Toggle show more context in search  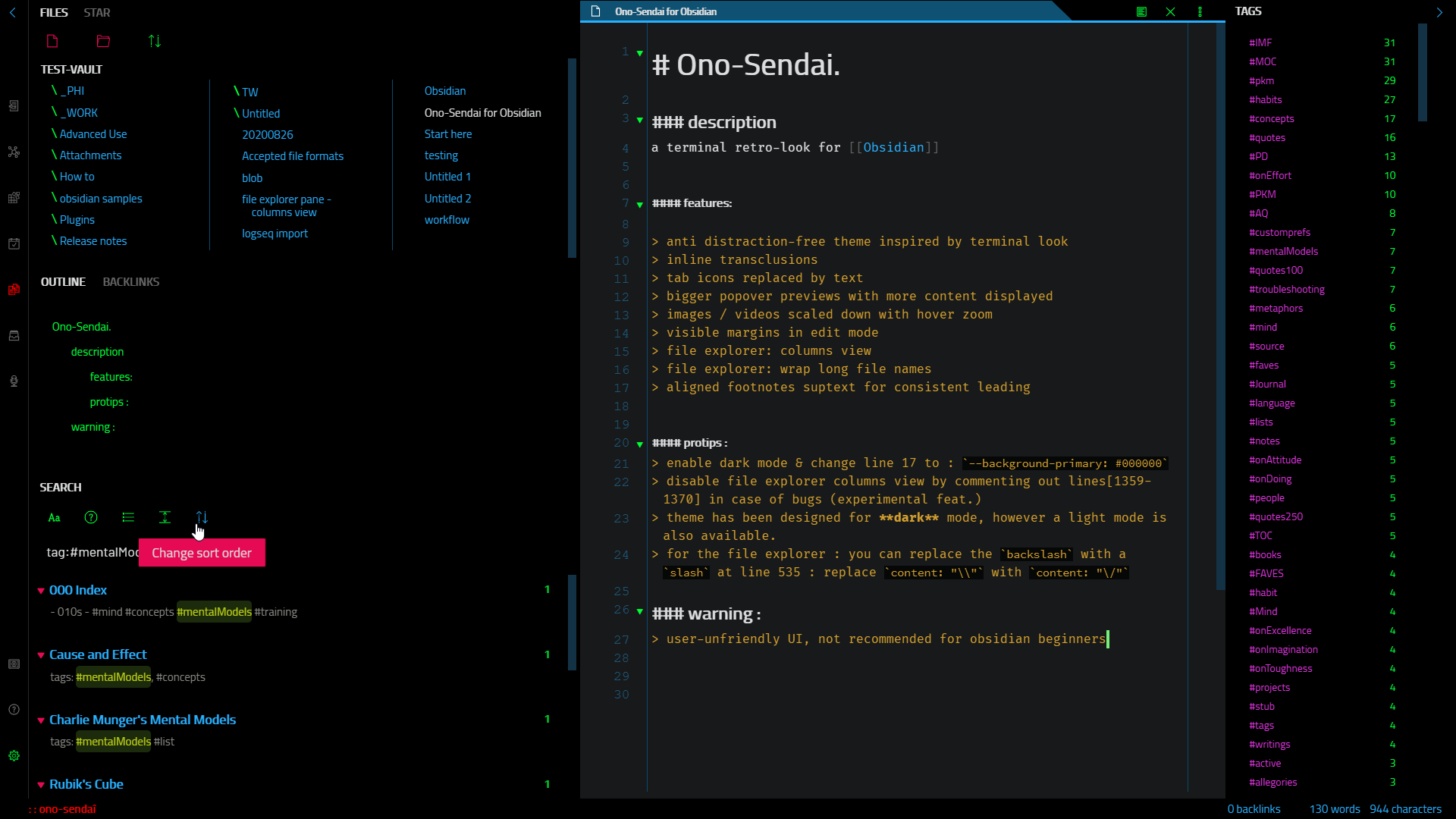(x=165, y=517)
